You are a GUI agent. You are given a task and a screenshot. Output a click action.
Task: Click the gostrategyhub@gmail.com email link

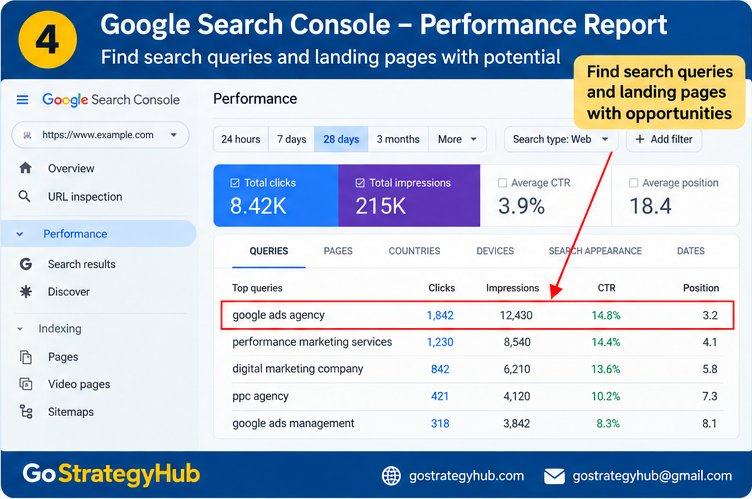[x=652, y=476]
